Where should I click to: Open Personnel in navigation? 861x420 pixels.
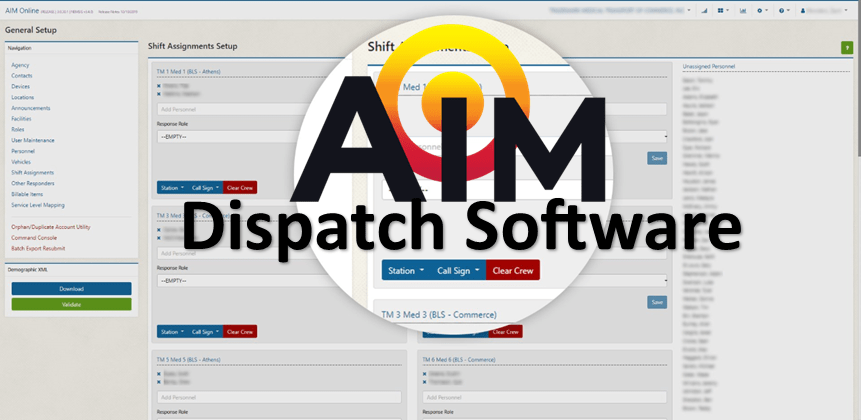coord(23,151)
